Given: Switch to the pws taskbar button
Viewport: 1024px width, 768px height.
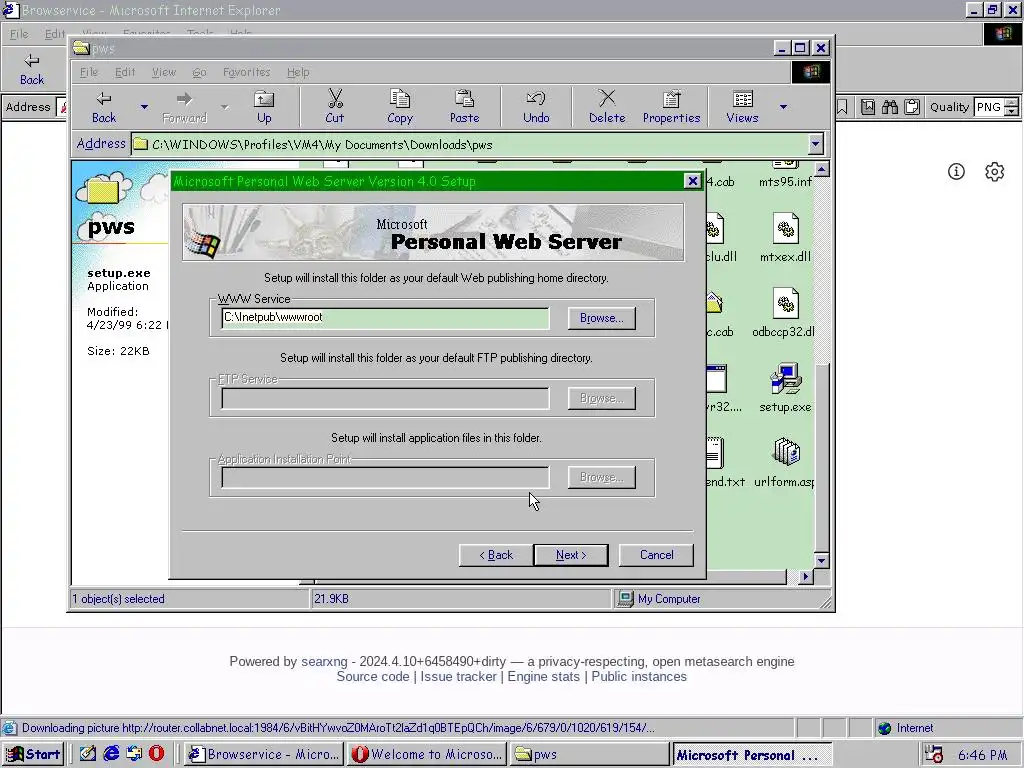Looking at the screenshot, I should 590,754.
